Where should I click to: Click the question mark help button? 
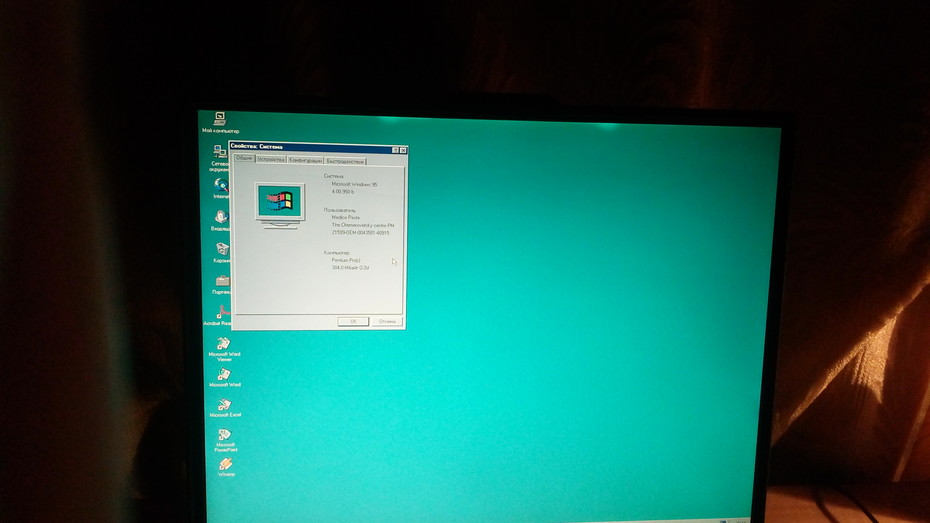pos(396,150)
